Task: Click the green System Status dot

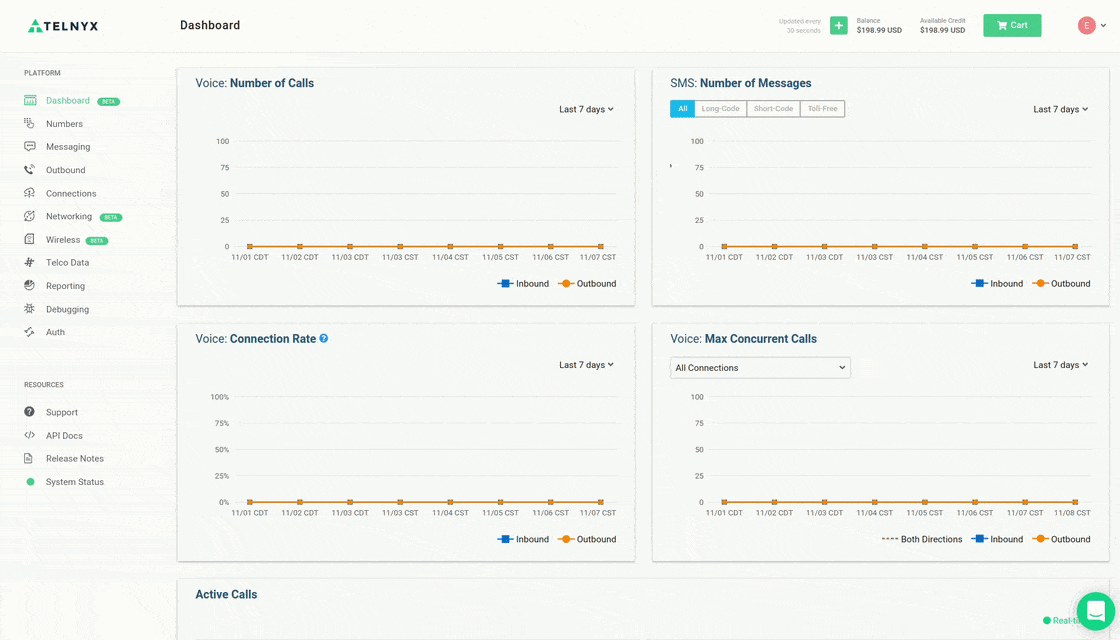Action: click(30, 481)
